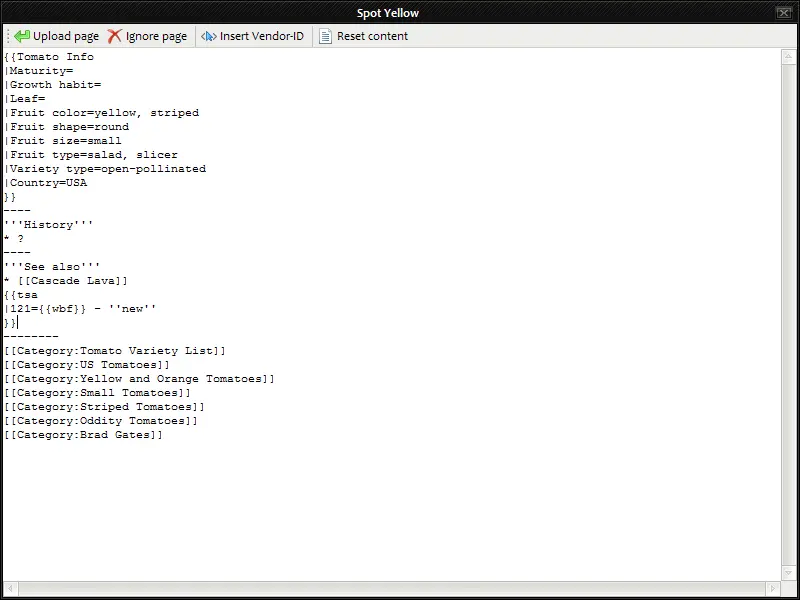Viewport: 800px width, 600px height.
Task: Click the vertical scrollbar up arrow
Action: [x=788, y=56]
